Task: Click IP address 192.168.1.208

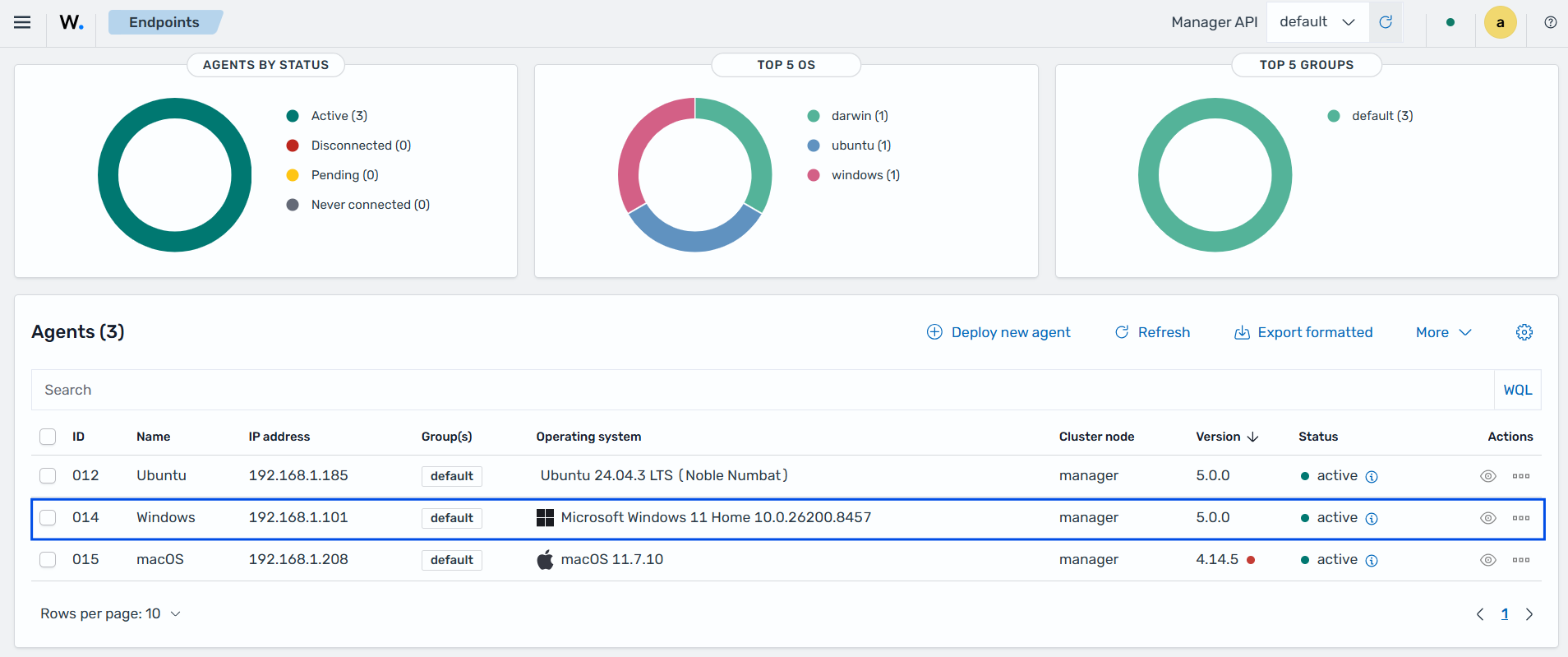Action: (x=298, y=559)
